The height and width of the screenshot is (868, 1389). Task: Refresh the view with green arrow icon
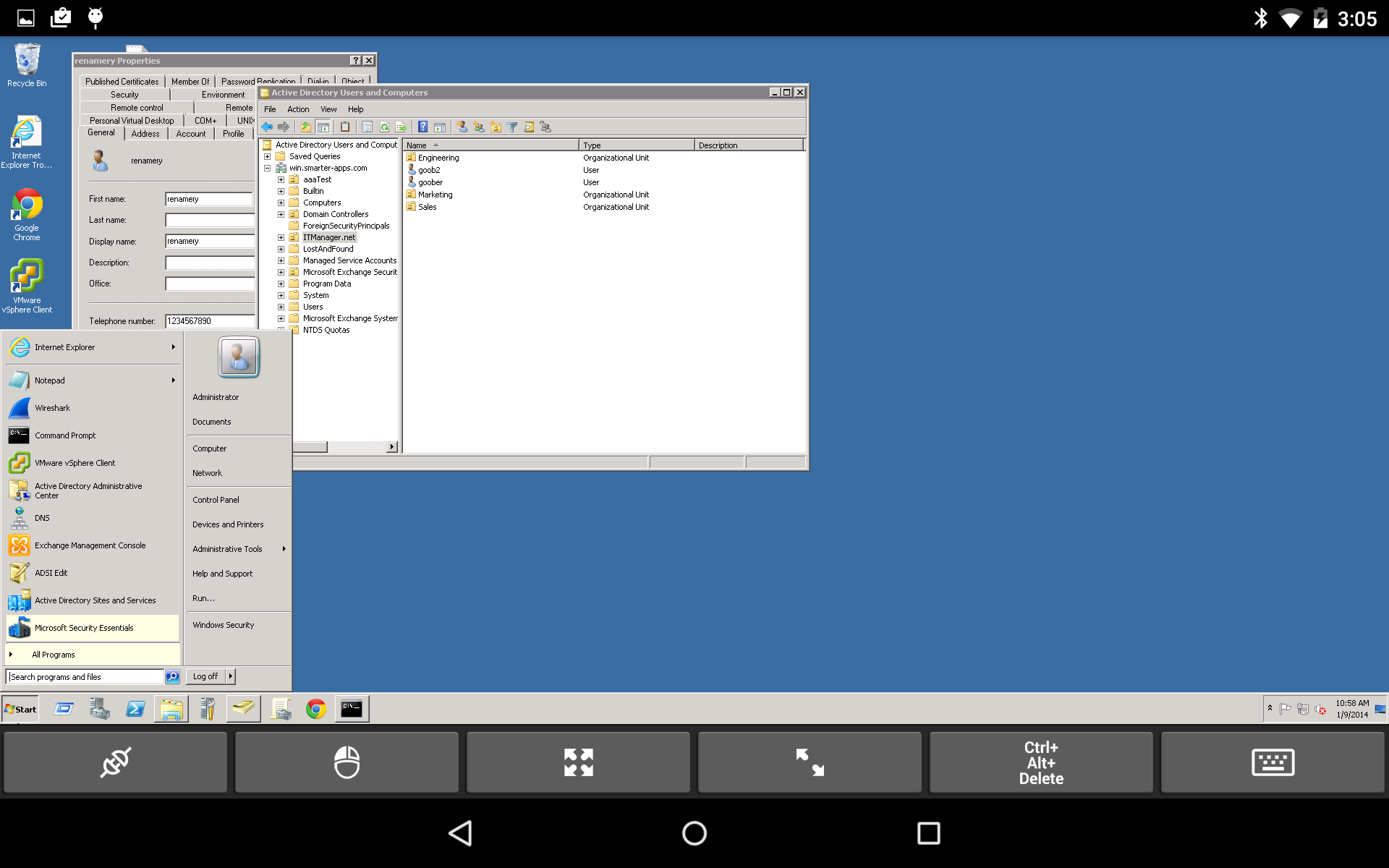[x=384, y=127]
